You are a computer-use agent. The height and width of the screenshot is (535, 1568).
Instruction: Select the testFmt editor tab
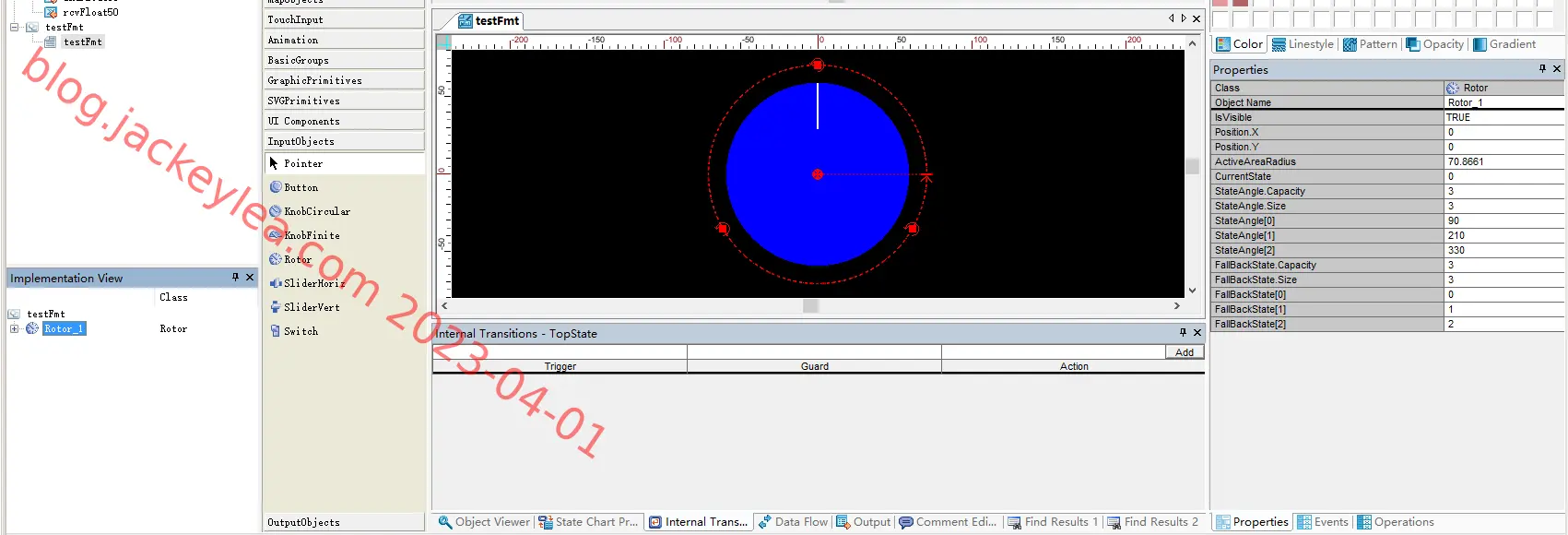coord(489,20)
